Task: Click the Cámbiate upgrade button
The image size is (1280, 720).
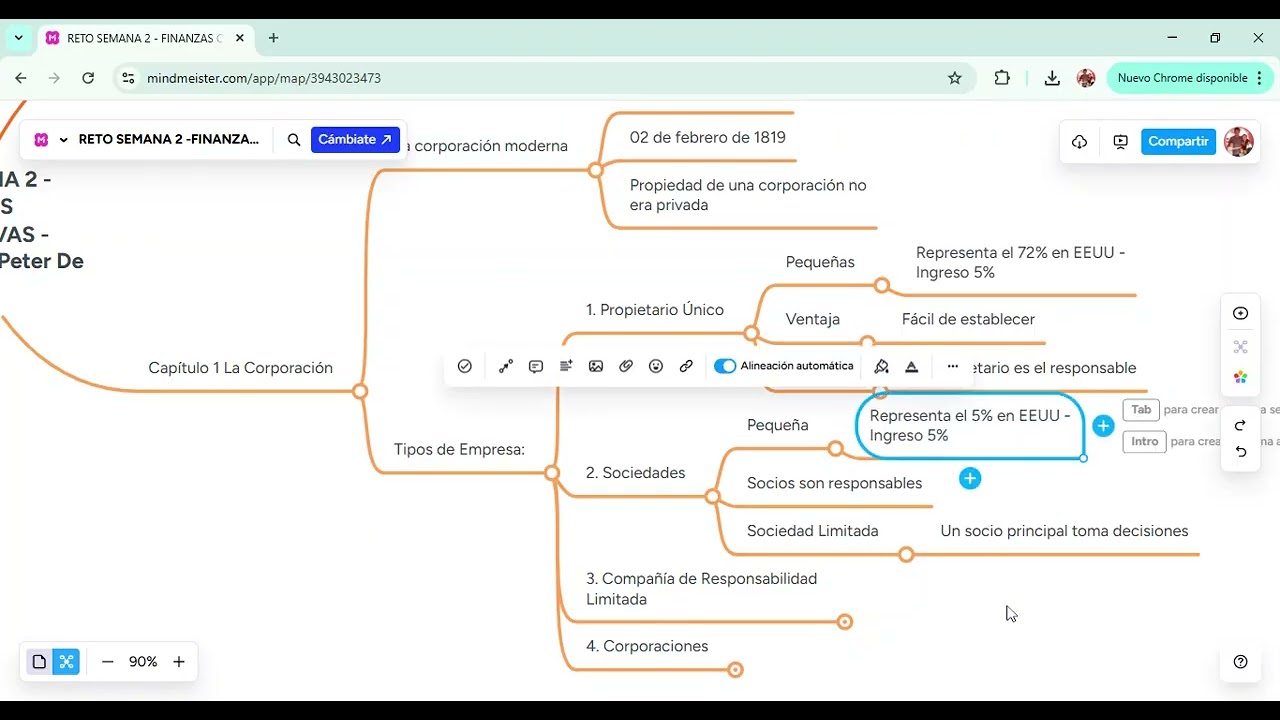Action: (355, 140)
